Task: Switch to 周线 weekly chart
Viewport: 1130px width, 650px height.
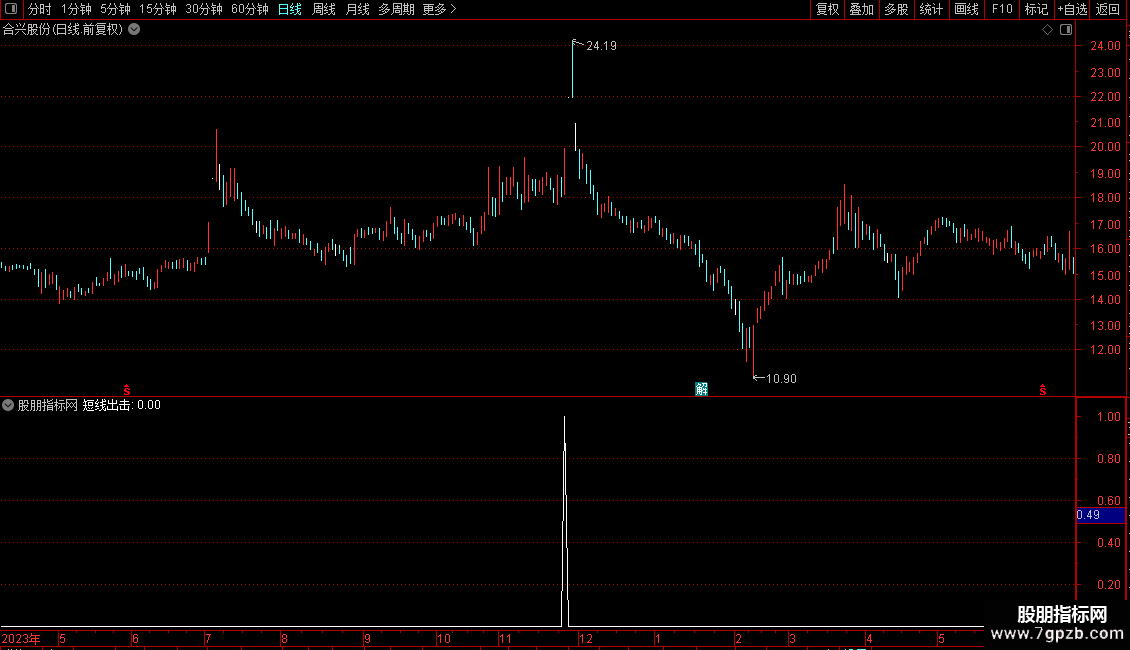Action: pyautogui.click(x=324, y=9)
